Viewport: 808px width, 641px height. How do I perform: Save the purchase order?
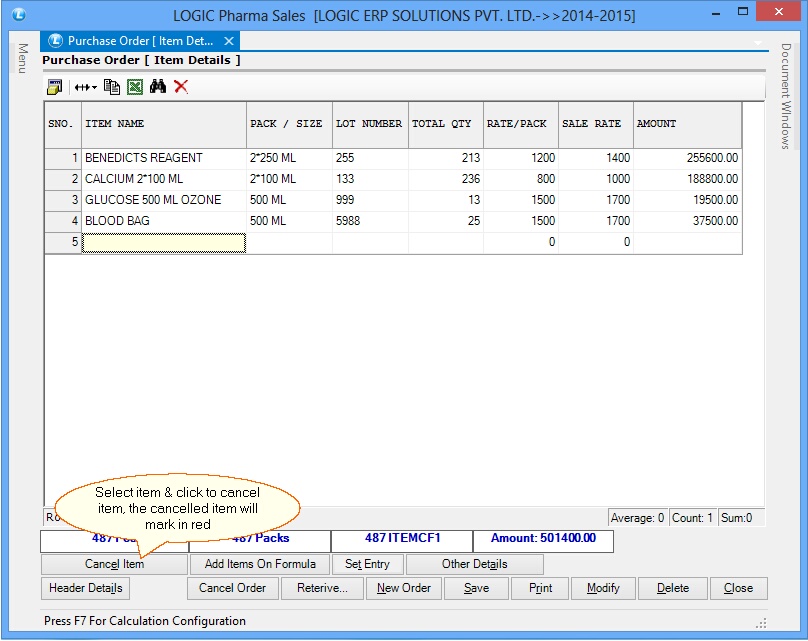pyautogui.click(x=476, y=588)
